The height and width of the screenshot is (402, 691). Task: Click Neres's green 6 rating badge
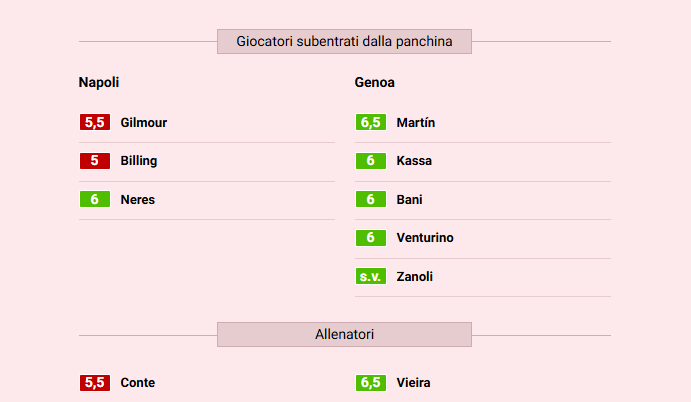94,200
